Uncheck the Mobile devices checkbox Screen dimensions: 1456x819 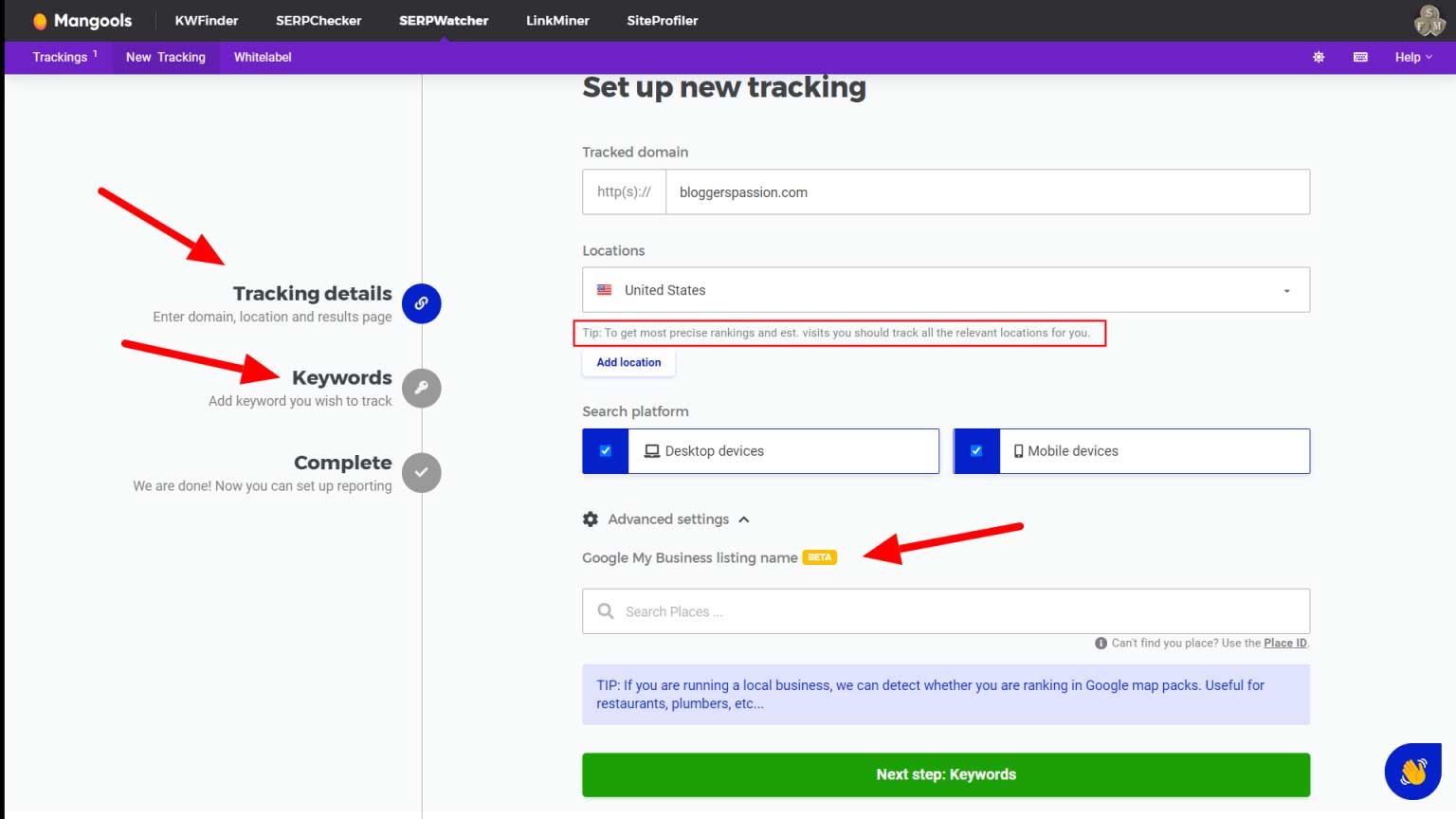pyautogui.click(x=976, y=451)
